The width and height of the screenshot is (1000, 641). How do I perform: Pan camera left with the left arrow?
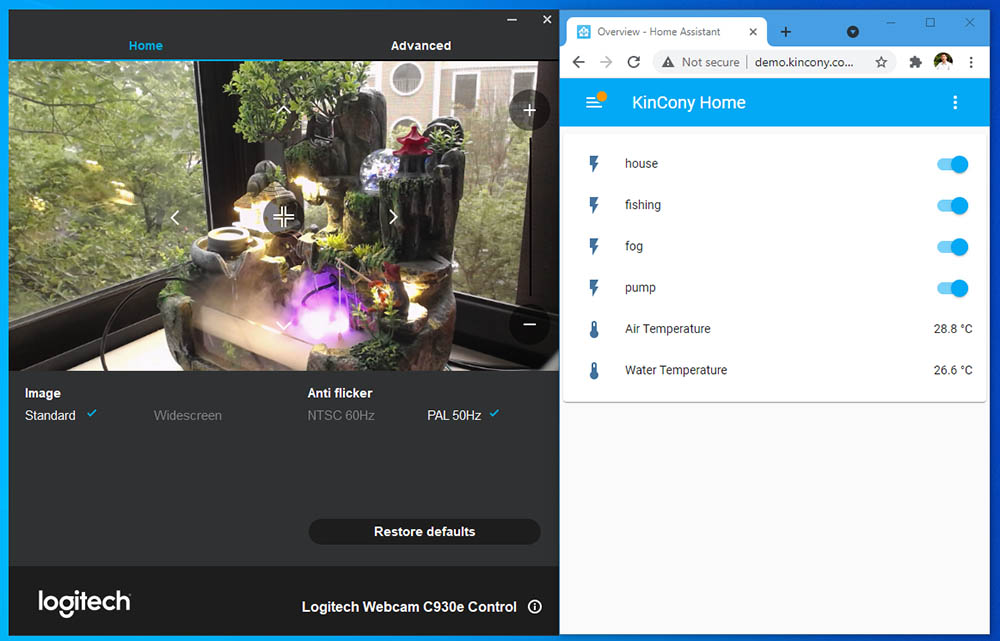click(175, 217)
